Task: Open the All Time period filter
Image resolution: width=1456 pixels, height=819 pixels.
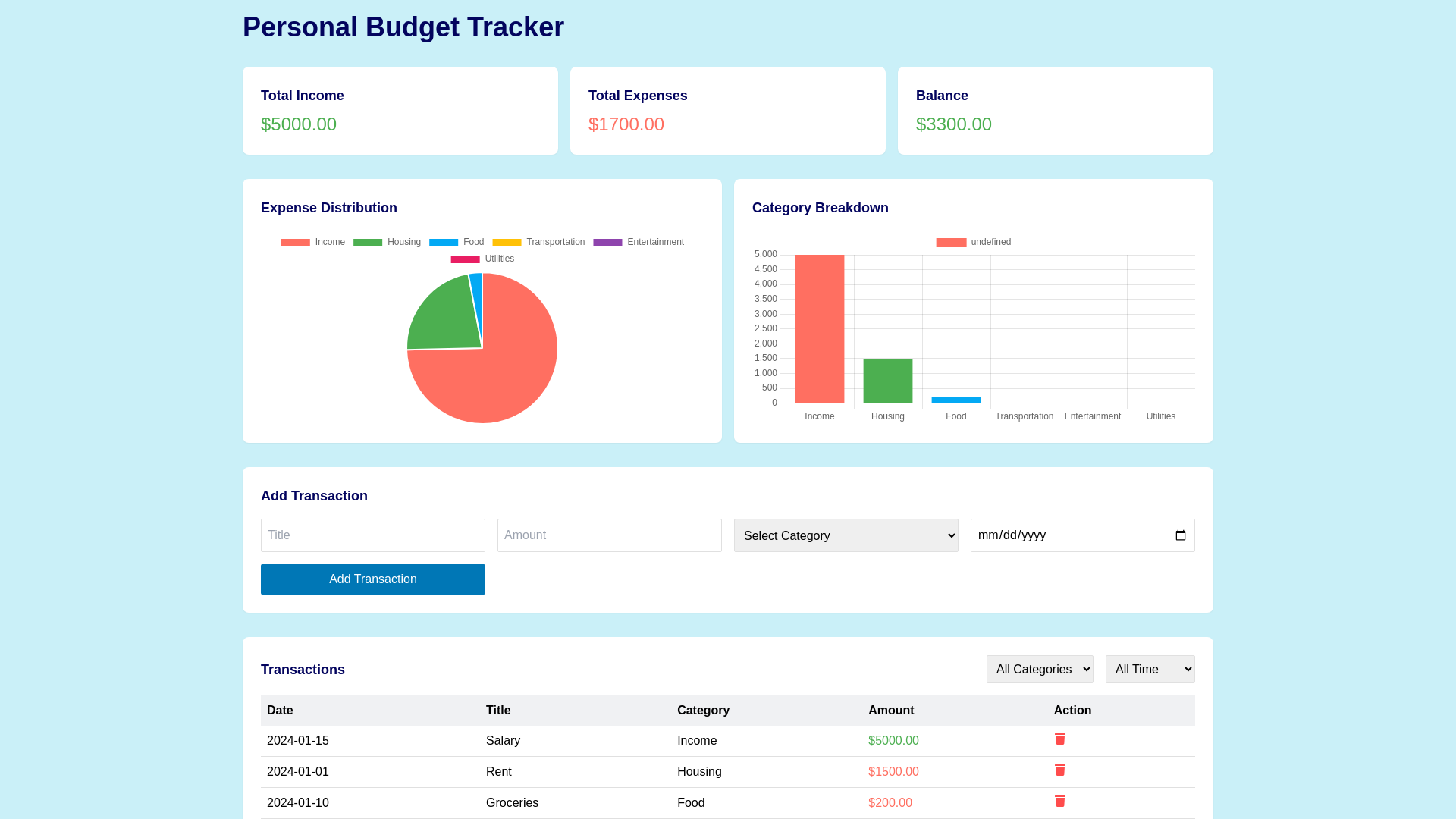Action: click(x=1150, y=669)
